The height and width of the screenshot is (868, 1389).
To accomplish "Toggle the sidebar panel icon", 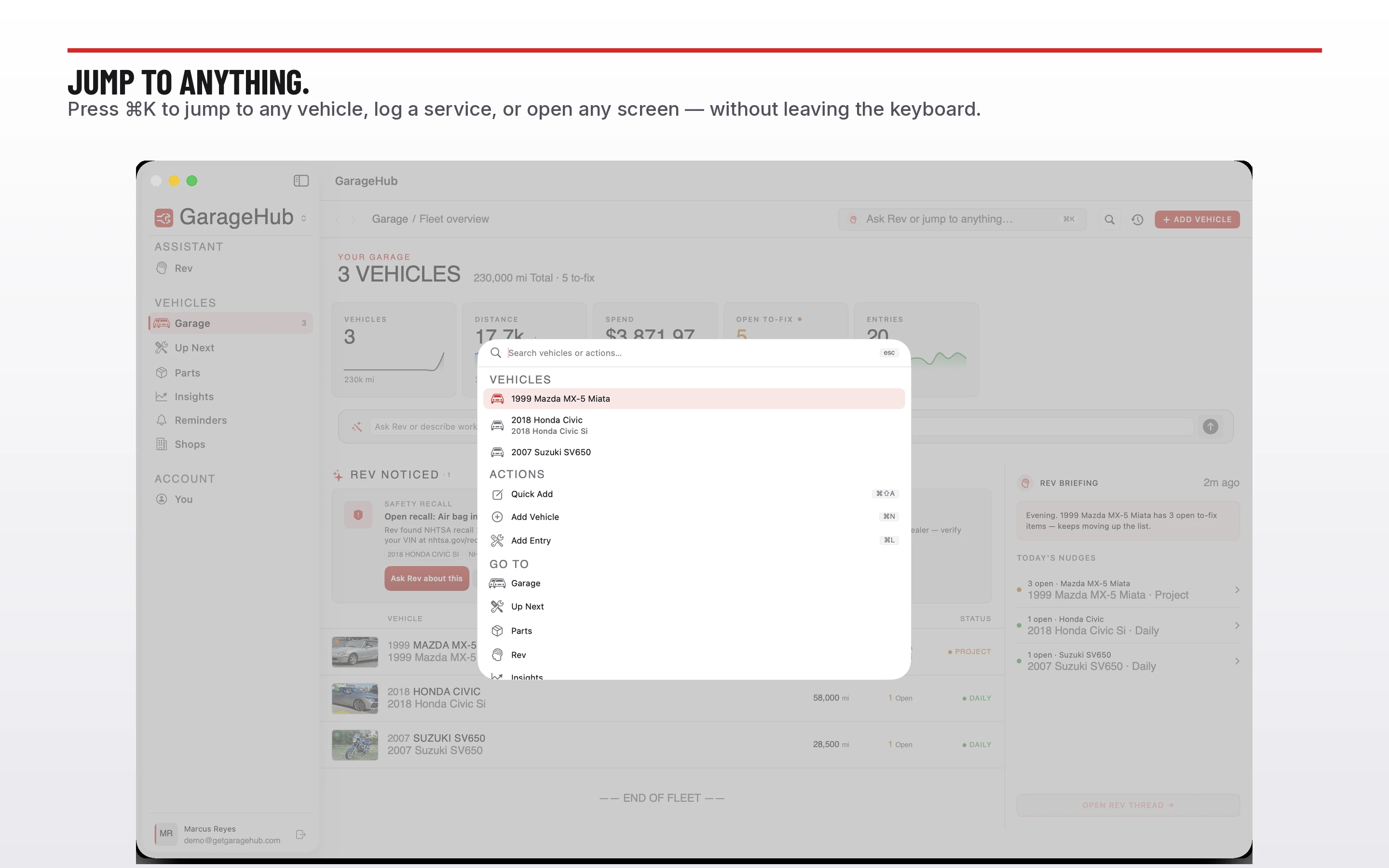I will tap(301, 181).
